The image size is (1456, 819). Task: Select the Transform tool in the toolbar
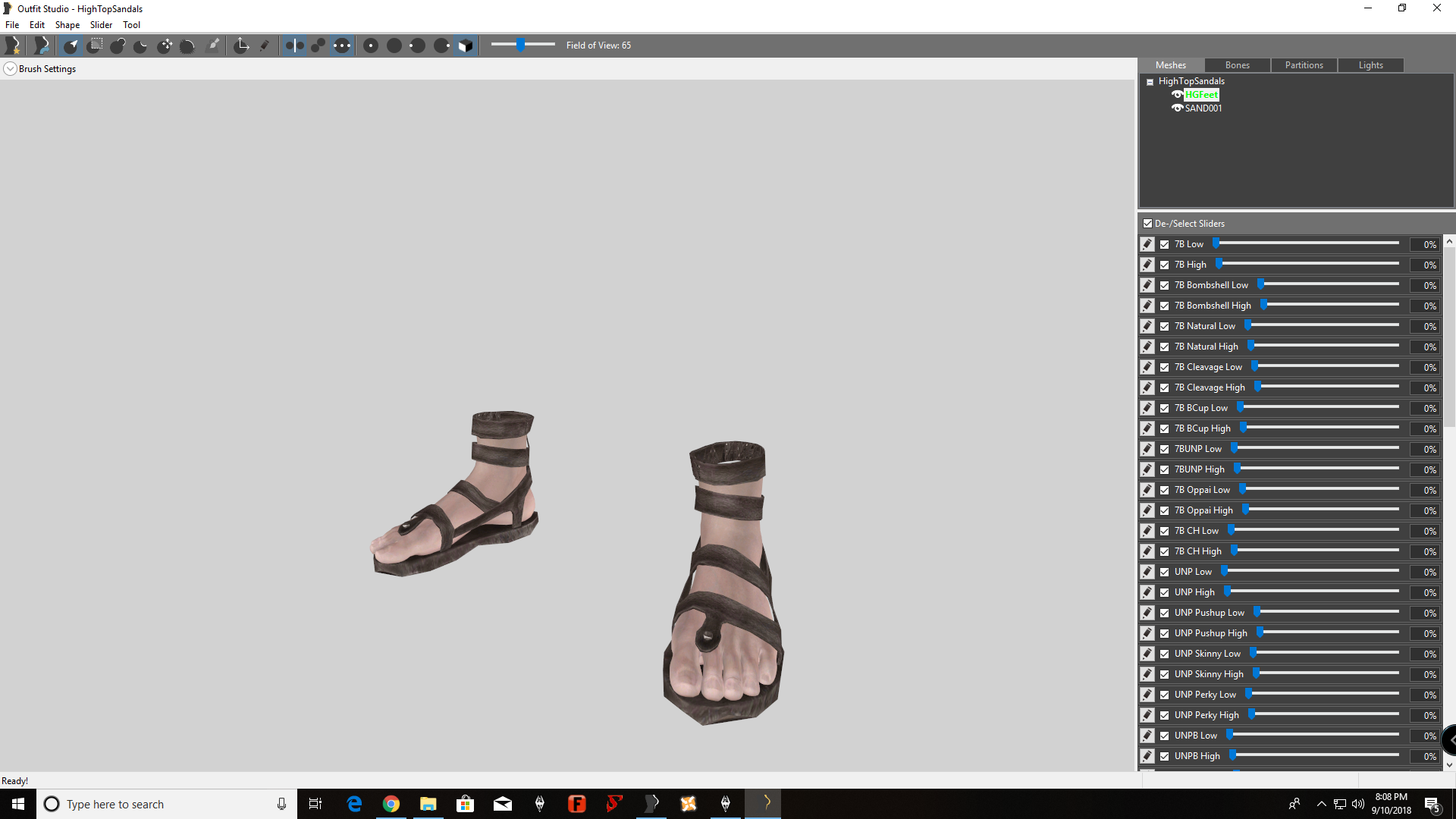[x=242, y=45]
